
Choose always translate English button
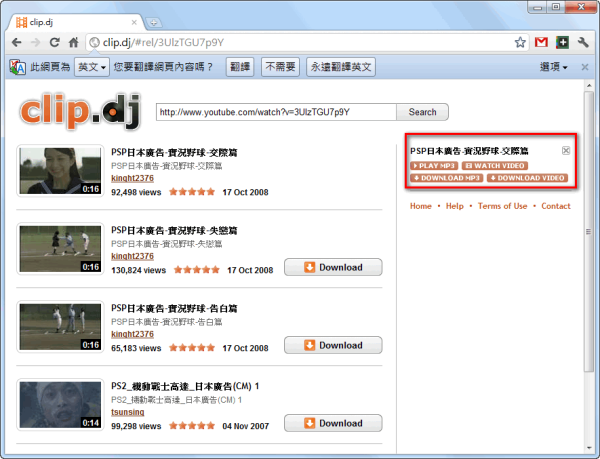tap(341, 67)
